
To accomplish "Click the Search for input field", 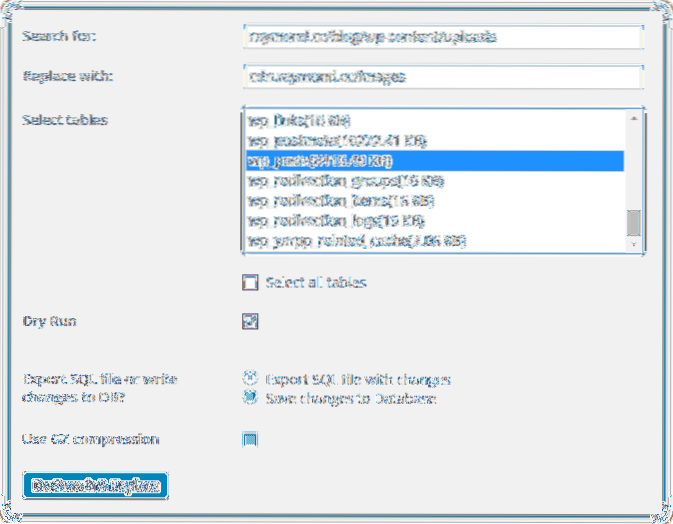I will (441, 37).
